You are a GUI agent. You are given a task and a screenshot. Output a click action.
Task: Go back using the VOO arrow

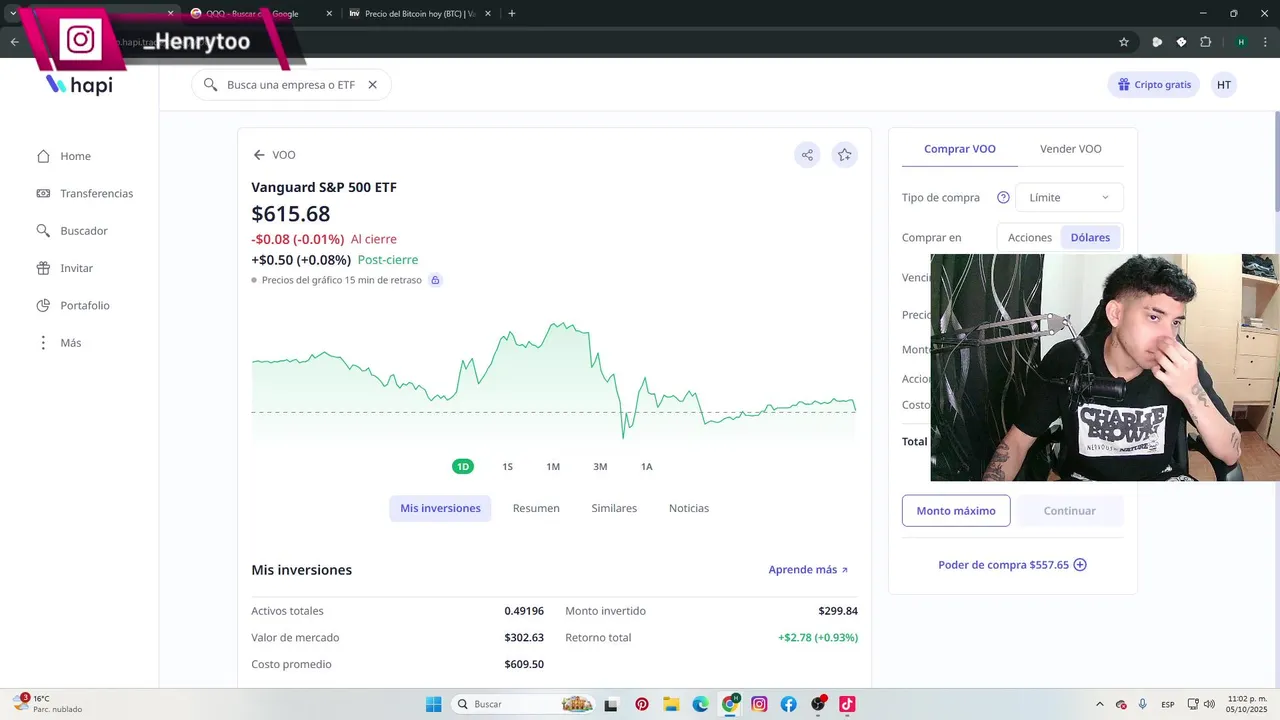pyautogui.click(x=259, y=155)
